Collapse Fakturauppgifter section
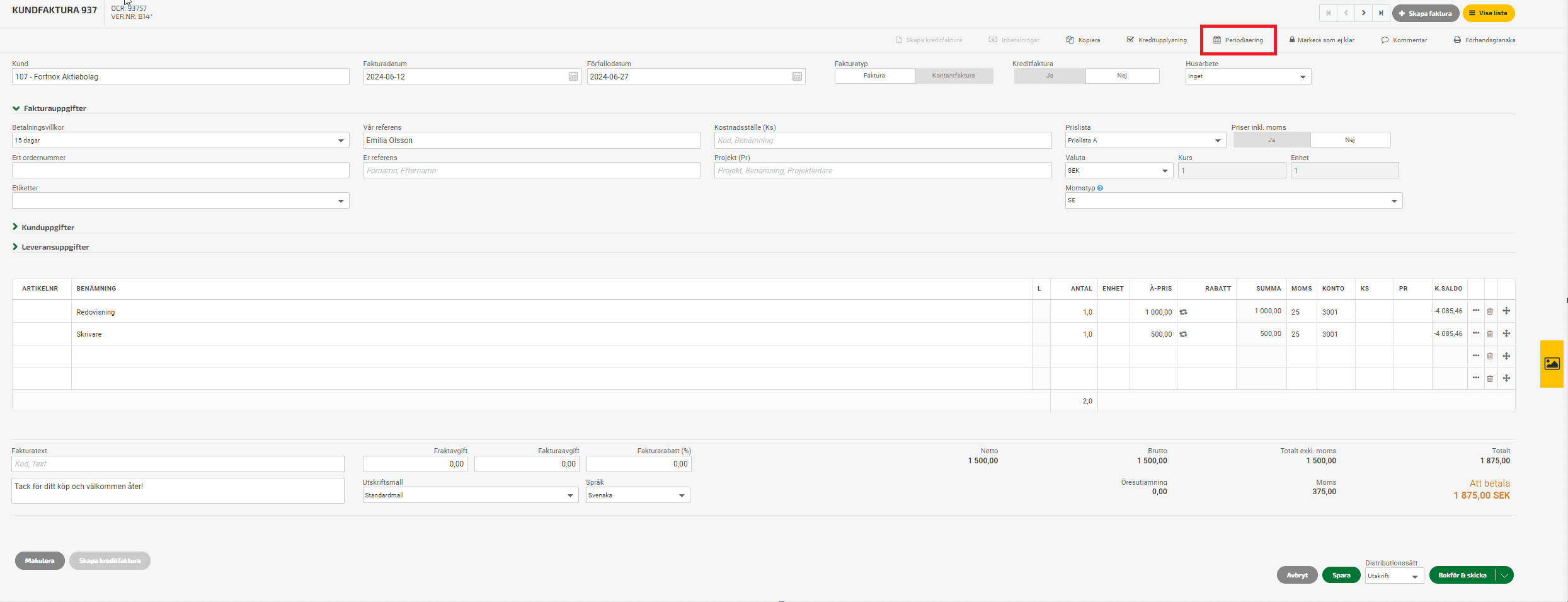1568x602 pixels. (49, 108)
